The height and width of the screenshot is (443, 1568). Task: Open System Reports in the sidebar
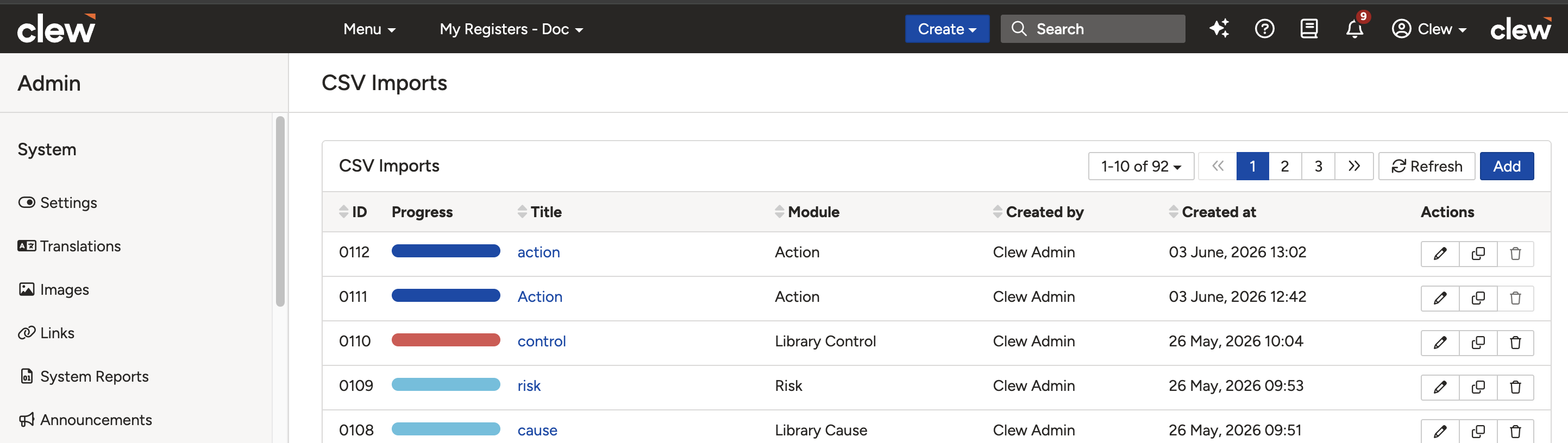point(84,376)
